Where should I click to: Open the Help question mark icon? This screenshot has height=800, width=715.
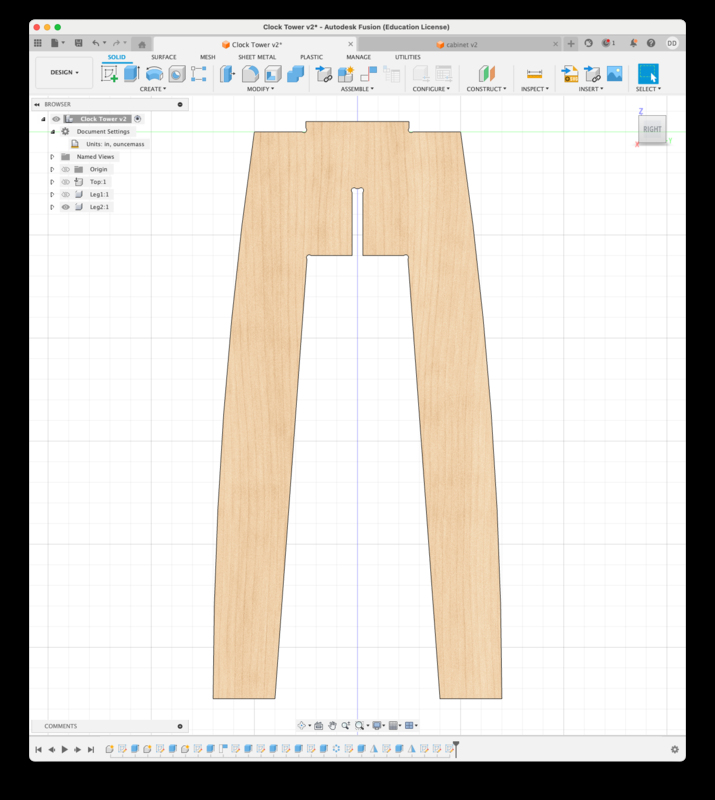pyautogui.click(x=651, y=43)
